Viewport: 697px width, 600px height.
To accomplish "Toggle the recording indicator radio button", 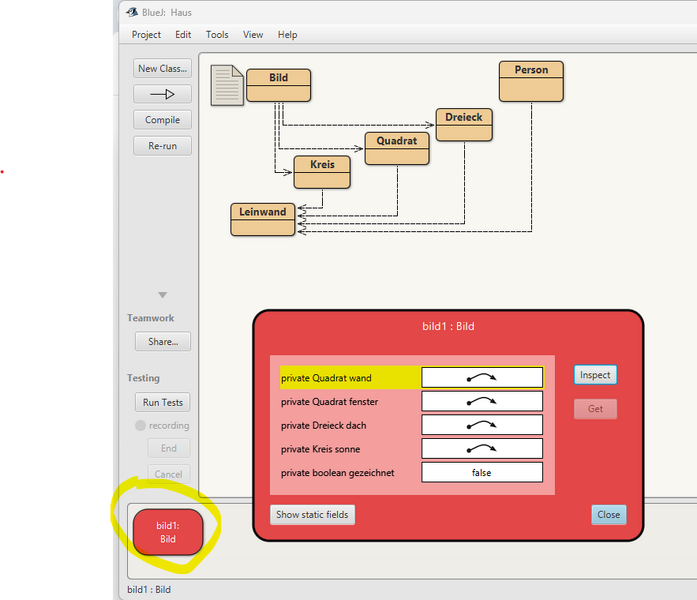I will tap(140, 426).
